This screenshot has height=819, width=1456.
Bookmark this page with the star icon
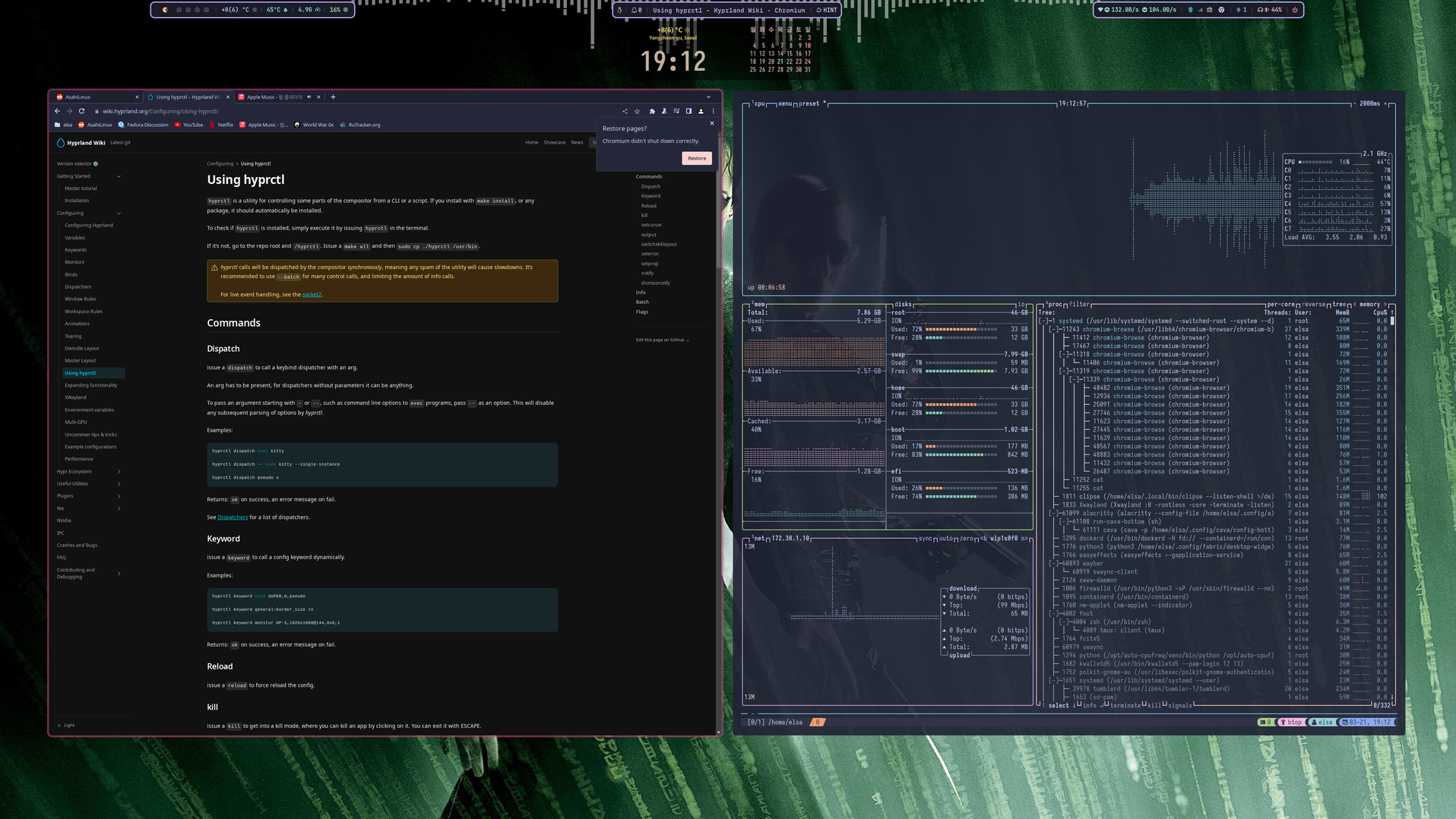637,111
